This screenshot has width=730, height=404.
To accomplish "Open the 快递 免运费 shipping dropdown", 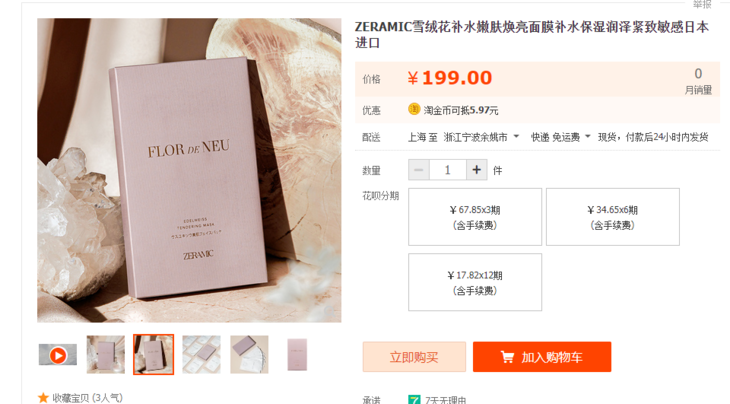I will tap(561, 137).
